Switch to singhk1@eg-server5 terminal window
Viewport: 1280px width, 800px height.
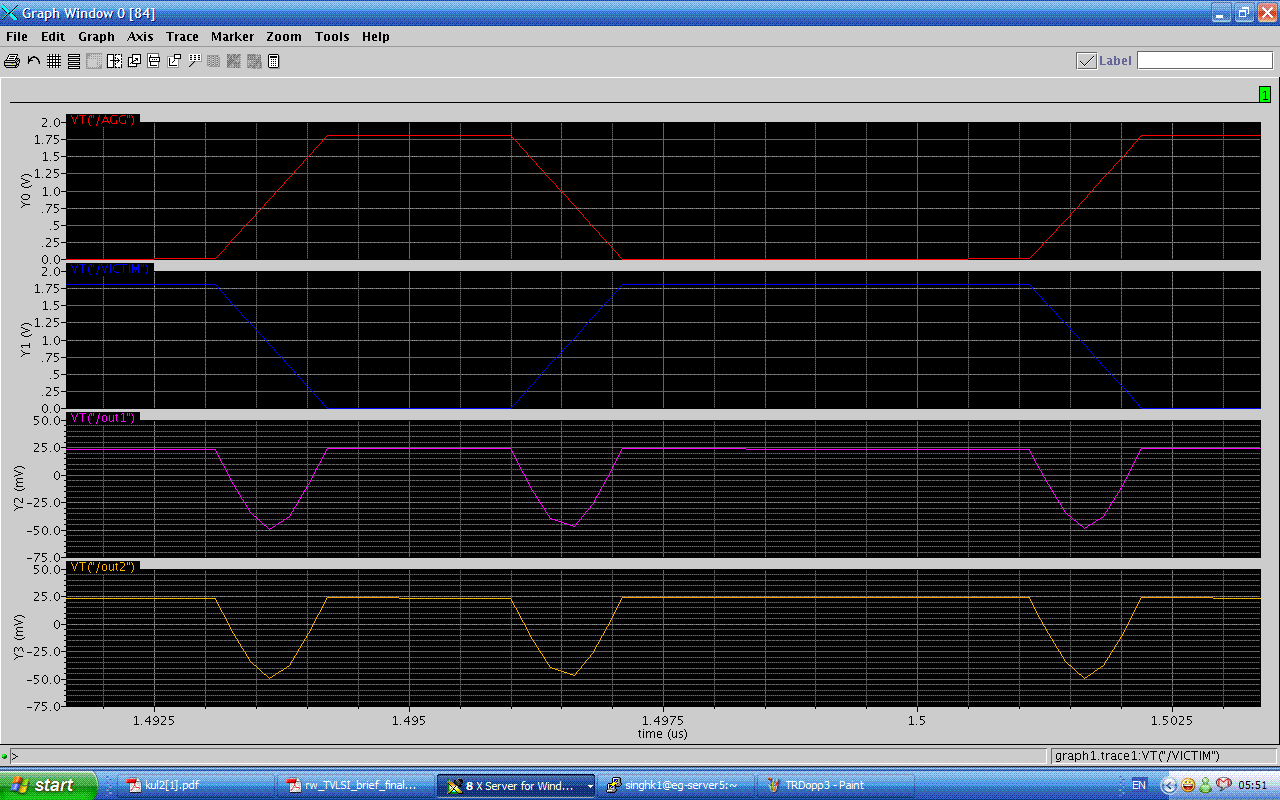(676, 786)
